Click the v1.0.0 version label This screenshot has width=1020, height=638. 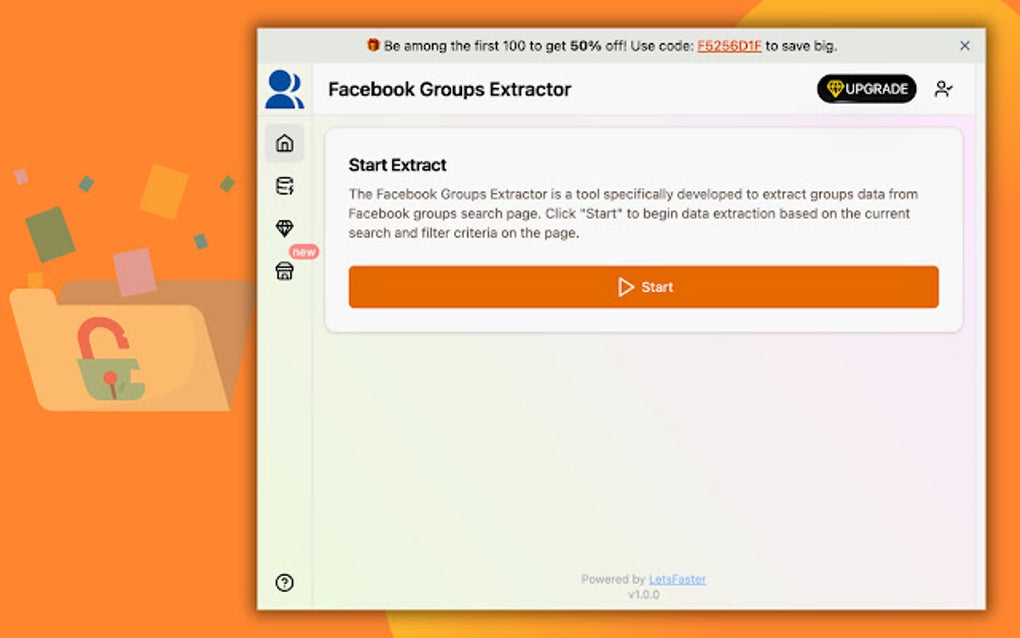(x=644, y=593)
